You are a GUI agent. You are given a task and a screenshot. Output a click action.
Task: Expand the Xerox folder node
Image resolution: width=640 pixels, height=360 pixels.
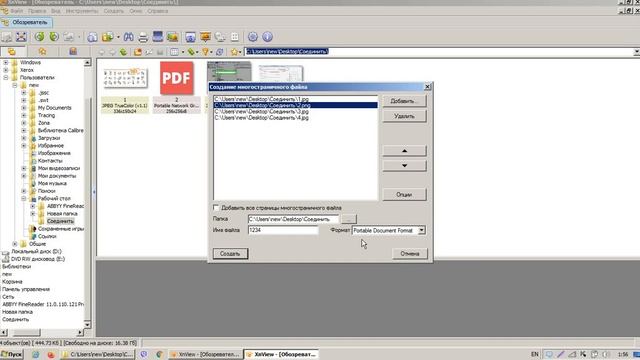tap(6, 70)
